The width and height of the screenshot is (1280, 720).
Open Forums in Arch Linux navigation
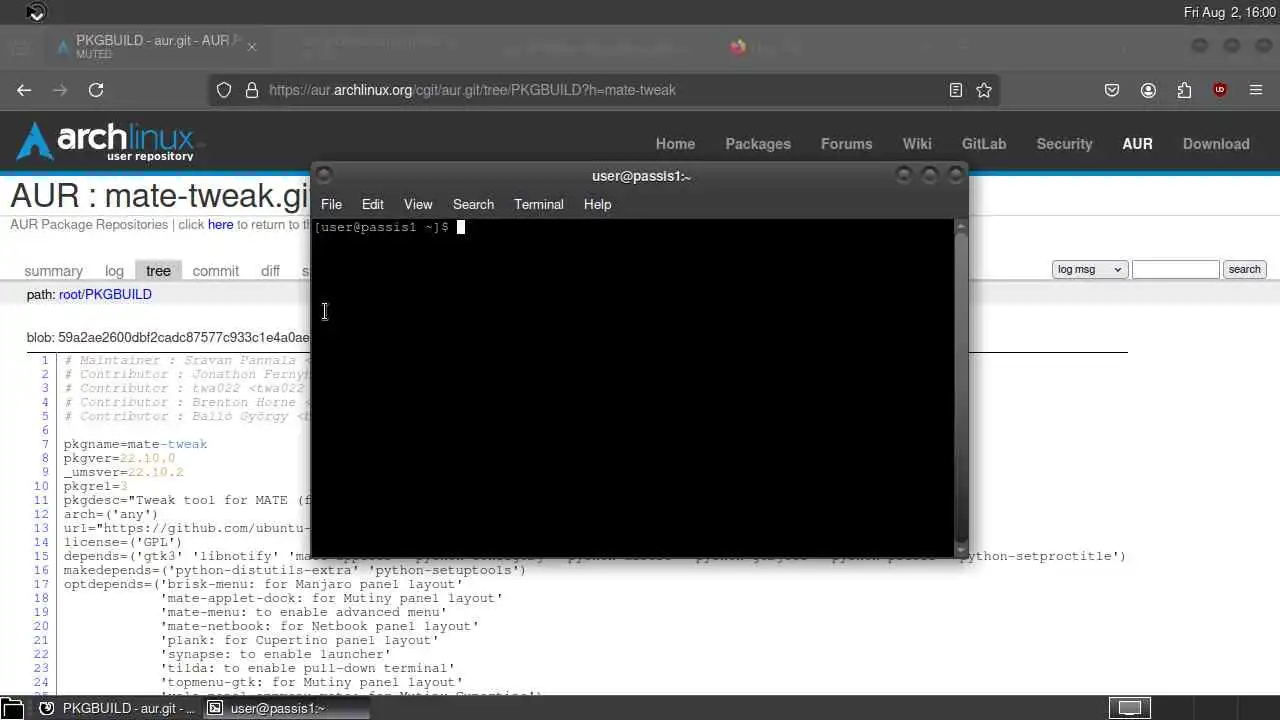click(846, 144)
